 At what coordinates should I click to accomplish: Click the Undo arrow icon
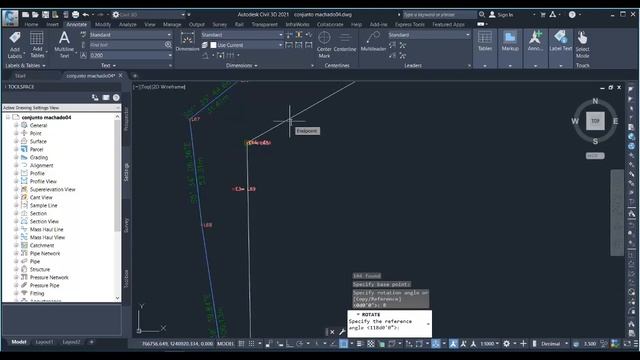point(86,14)
